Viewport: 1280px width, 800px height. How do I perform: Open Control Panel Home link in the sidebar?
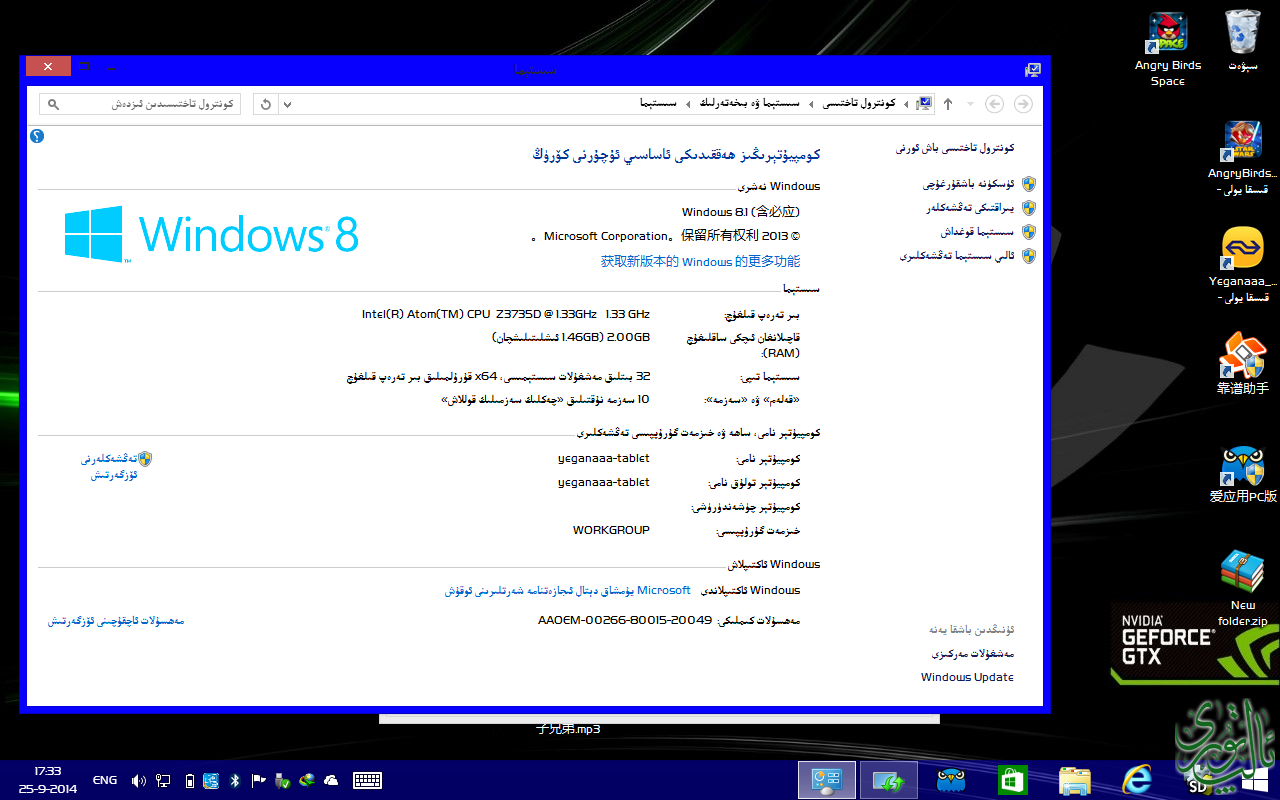pos(955,147)
